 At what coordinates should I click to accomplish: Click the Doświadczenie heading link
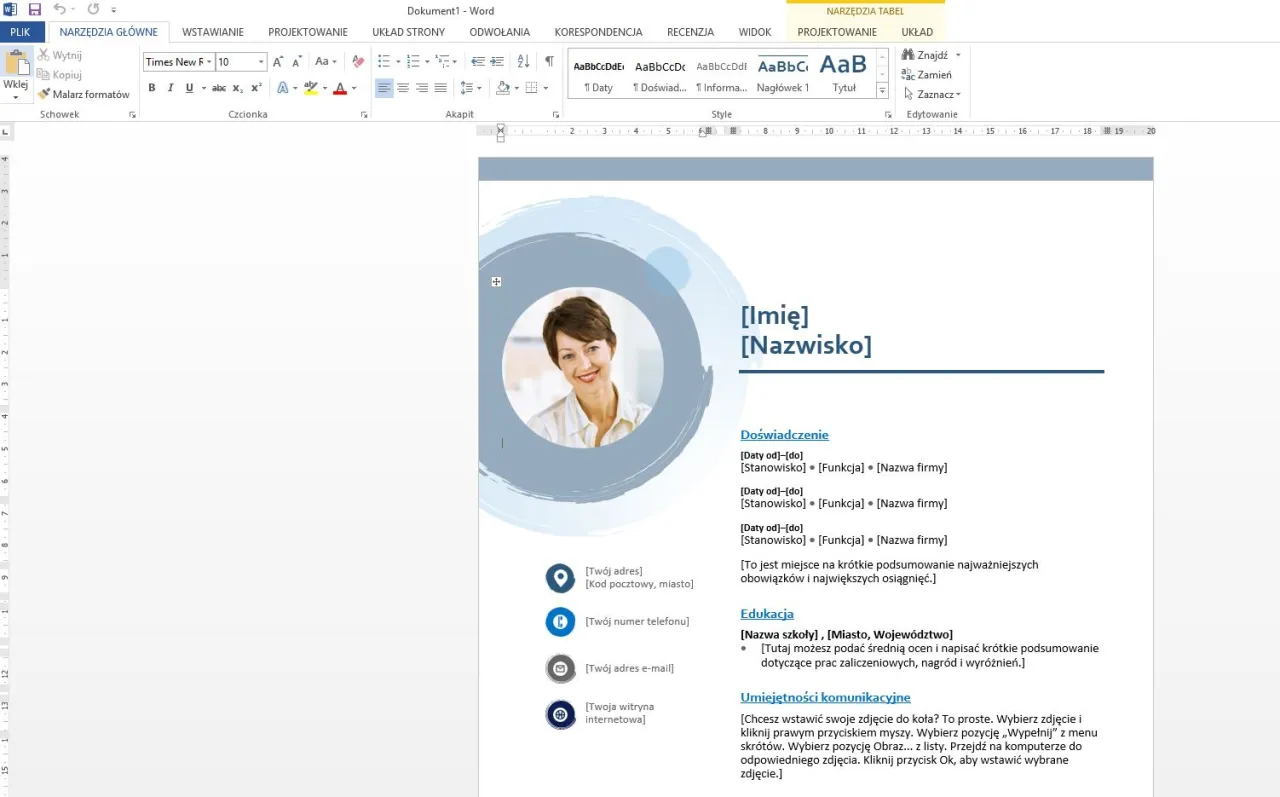click(x=784, y=434)
